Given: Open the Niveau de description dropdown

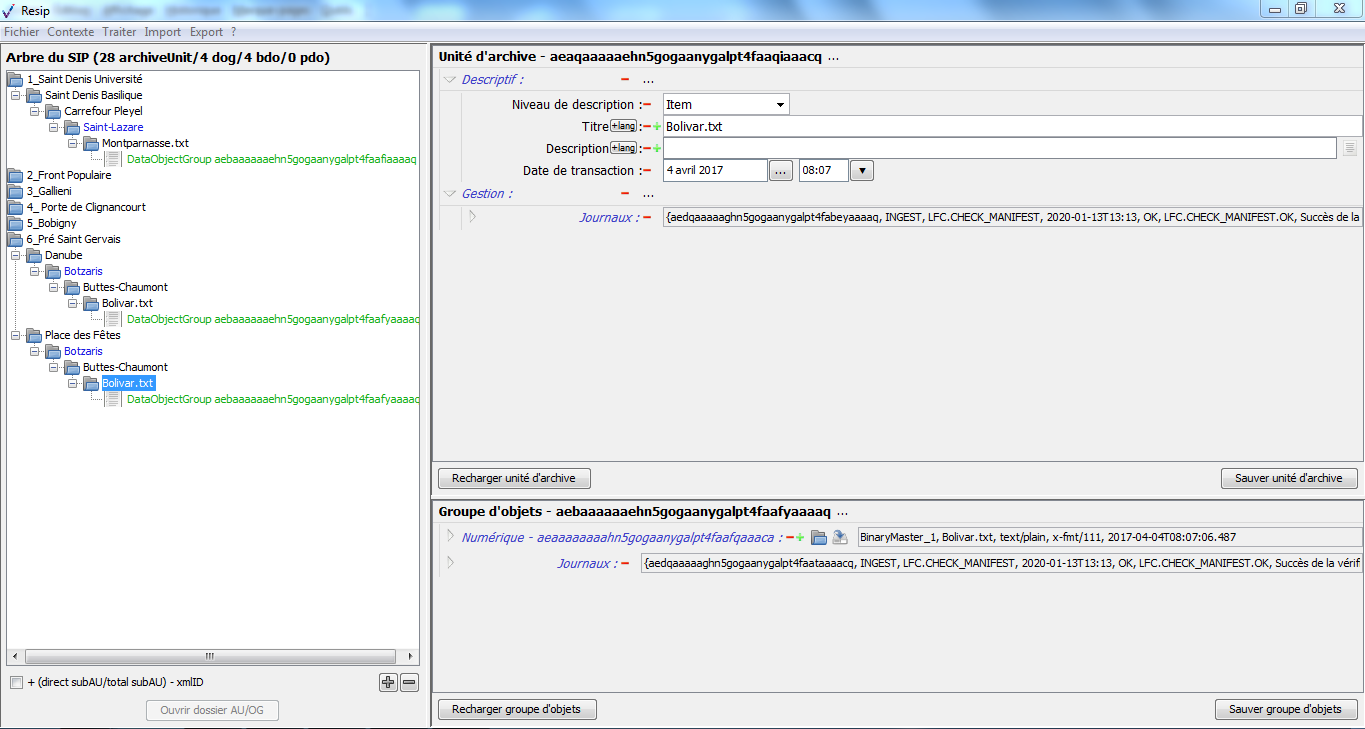Looking at the screenshot, I should point(779,104).
